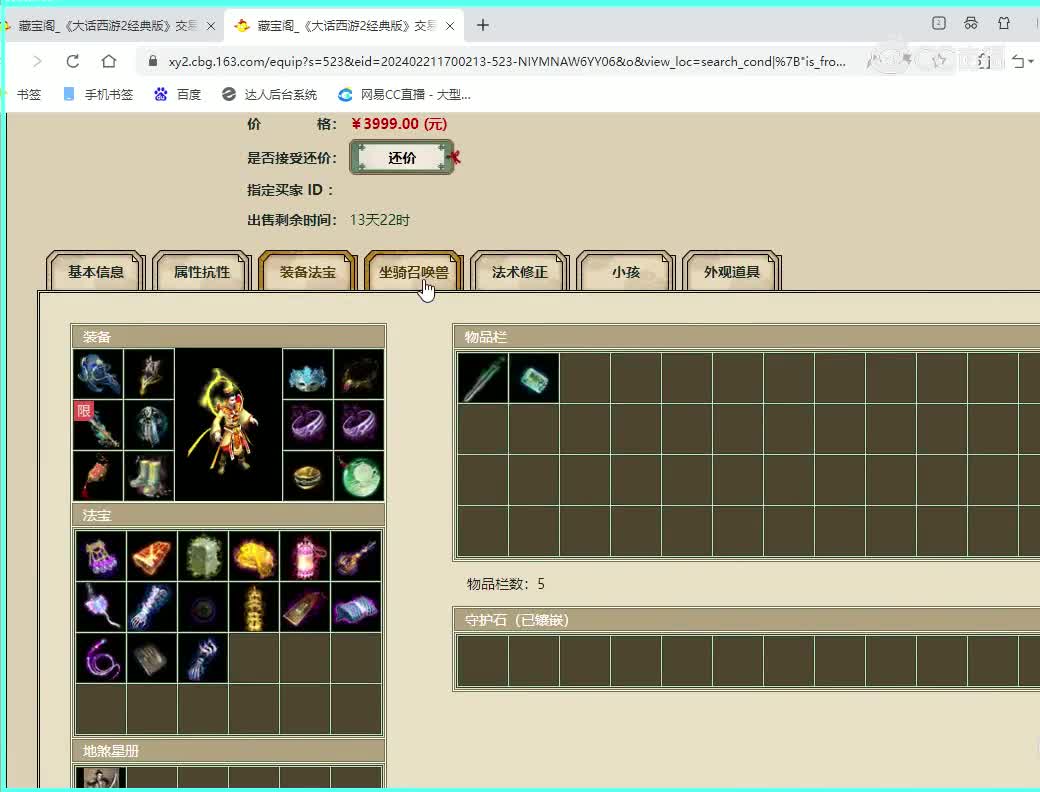Image resolution: width=1040 pixels, height=792 pixels.
Task: Click the green jade orb equipment icon
Action: coord(359,476)
